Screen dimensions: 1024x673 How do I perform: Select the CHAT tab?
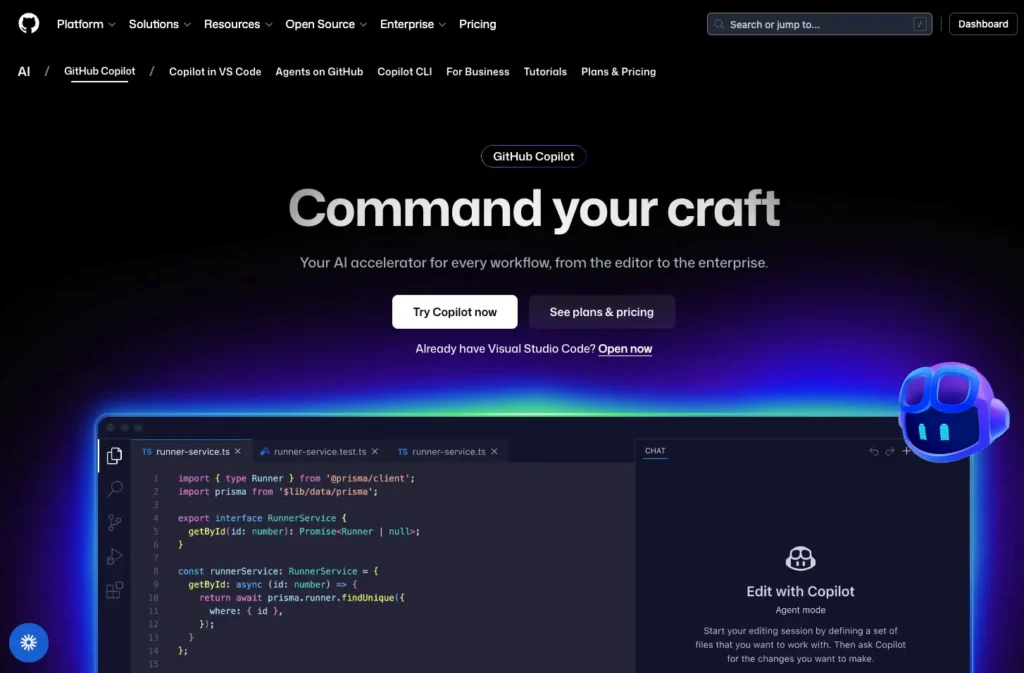point(654,451)
